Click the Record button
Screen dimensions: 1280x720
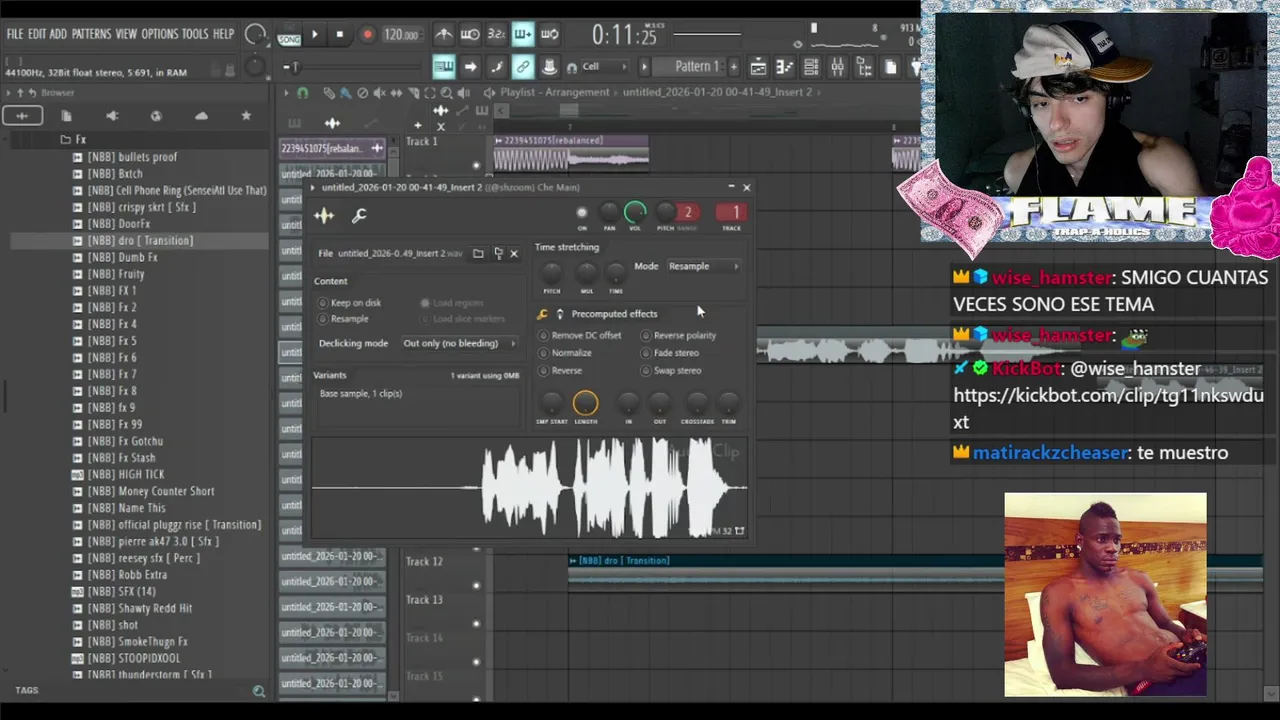point(367,35)
